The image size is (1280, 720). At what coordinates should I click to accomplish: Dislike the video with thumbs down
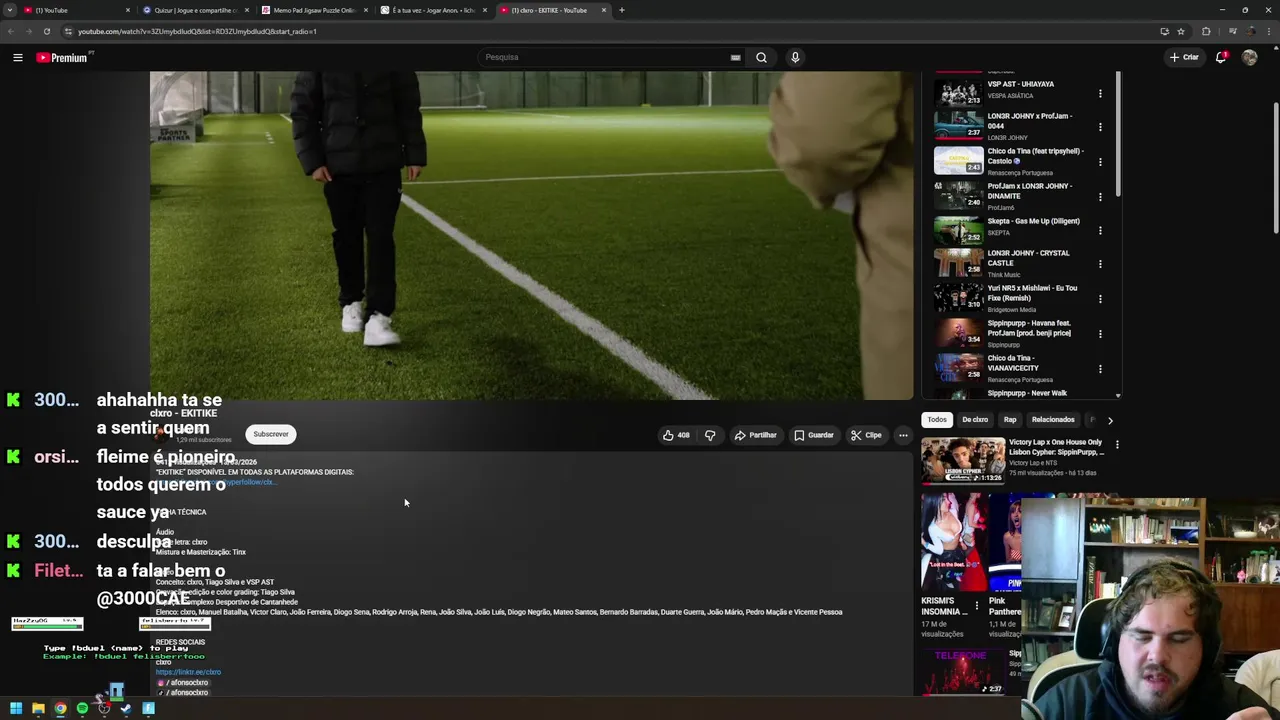coord(710,435)
